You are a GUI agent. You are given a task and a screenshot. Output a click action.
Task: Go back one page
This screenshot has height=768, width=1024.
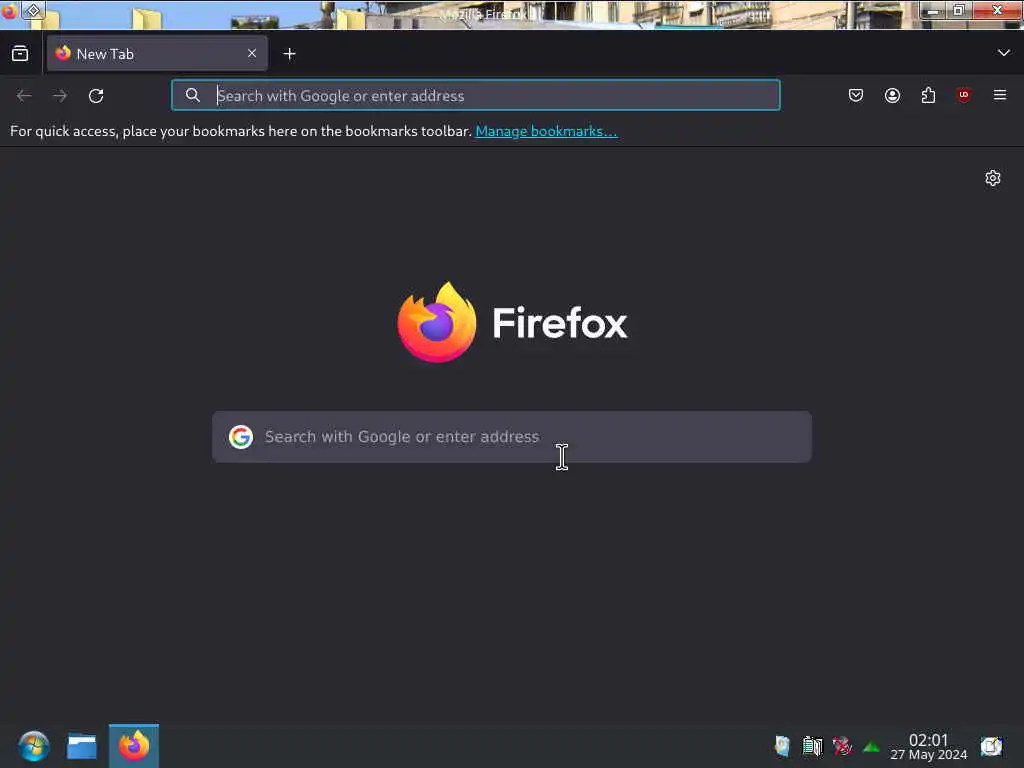24,96
